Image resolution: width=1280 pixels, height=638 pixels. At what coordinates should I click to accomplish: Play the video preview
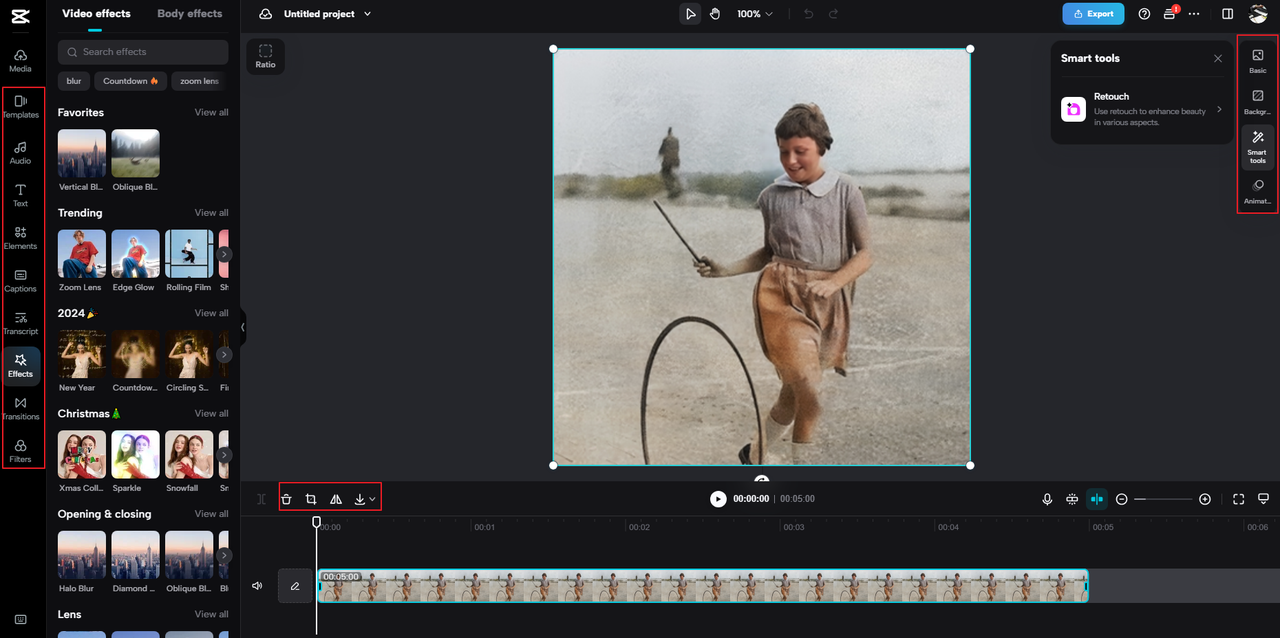tap(718, 498)
